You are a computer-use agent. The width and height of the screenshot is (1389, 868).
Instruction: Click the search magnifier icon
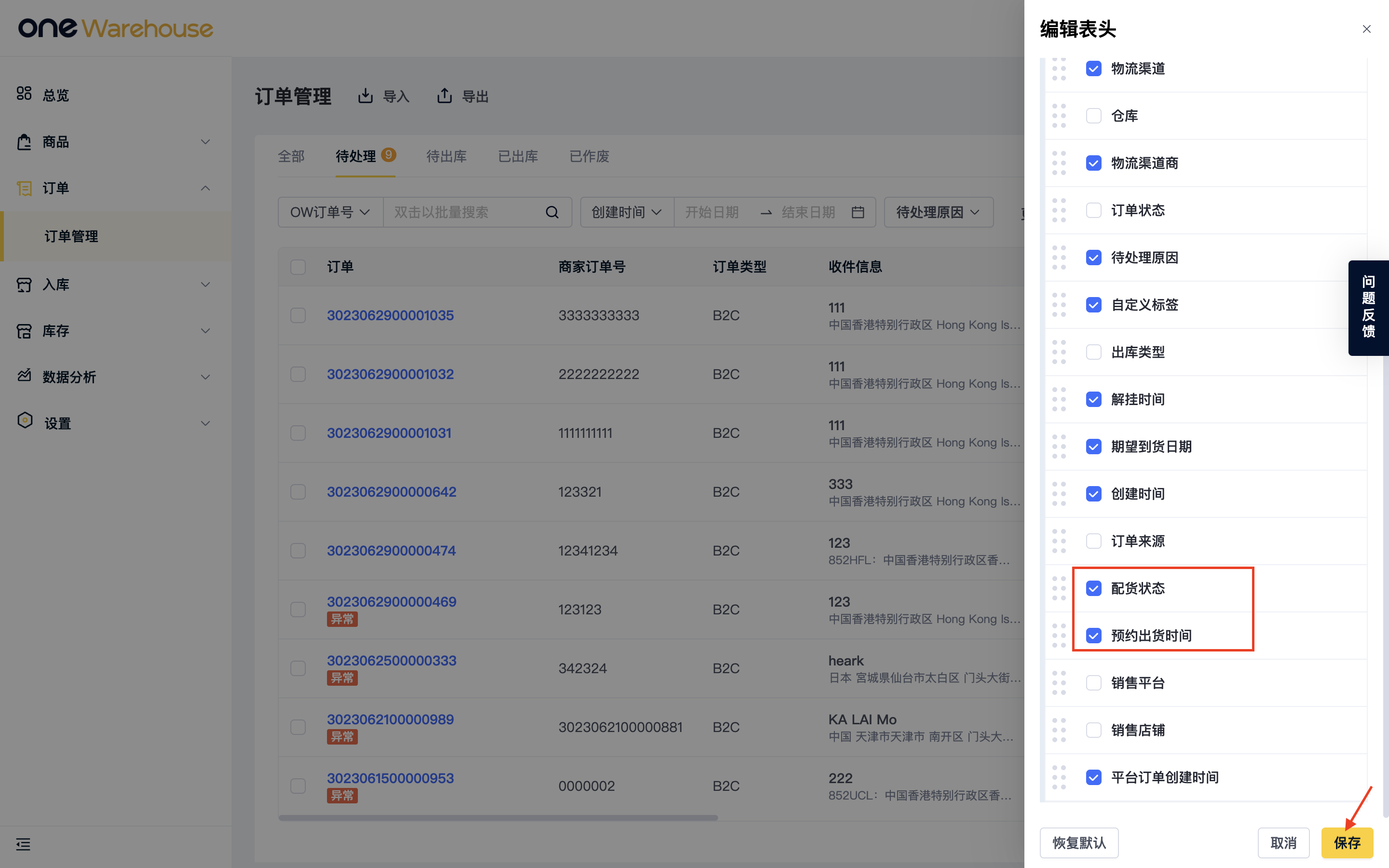(x=552, y=212)
